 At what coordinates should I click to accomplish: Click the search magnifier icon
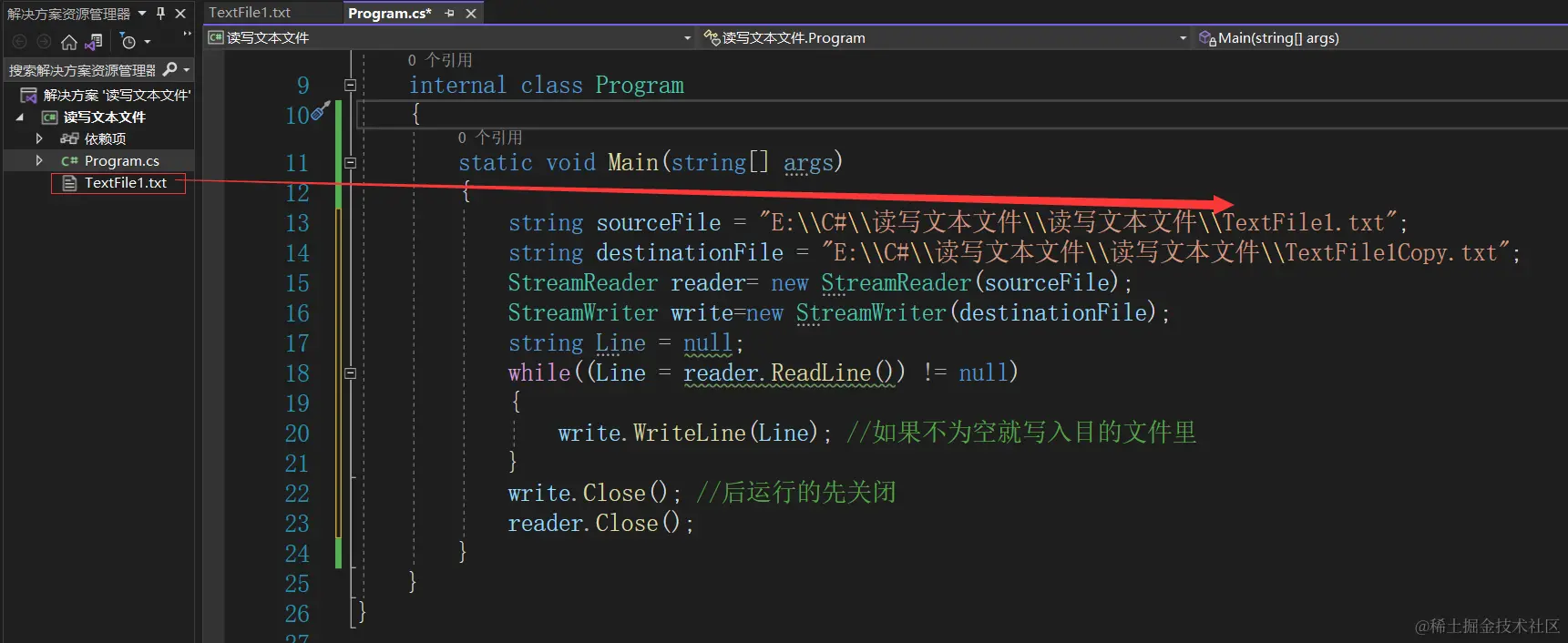[169, 69]
